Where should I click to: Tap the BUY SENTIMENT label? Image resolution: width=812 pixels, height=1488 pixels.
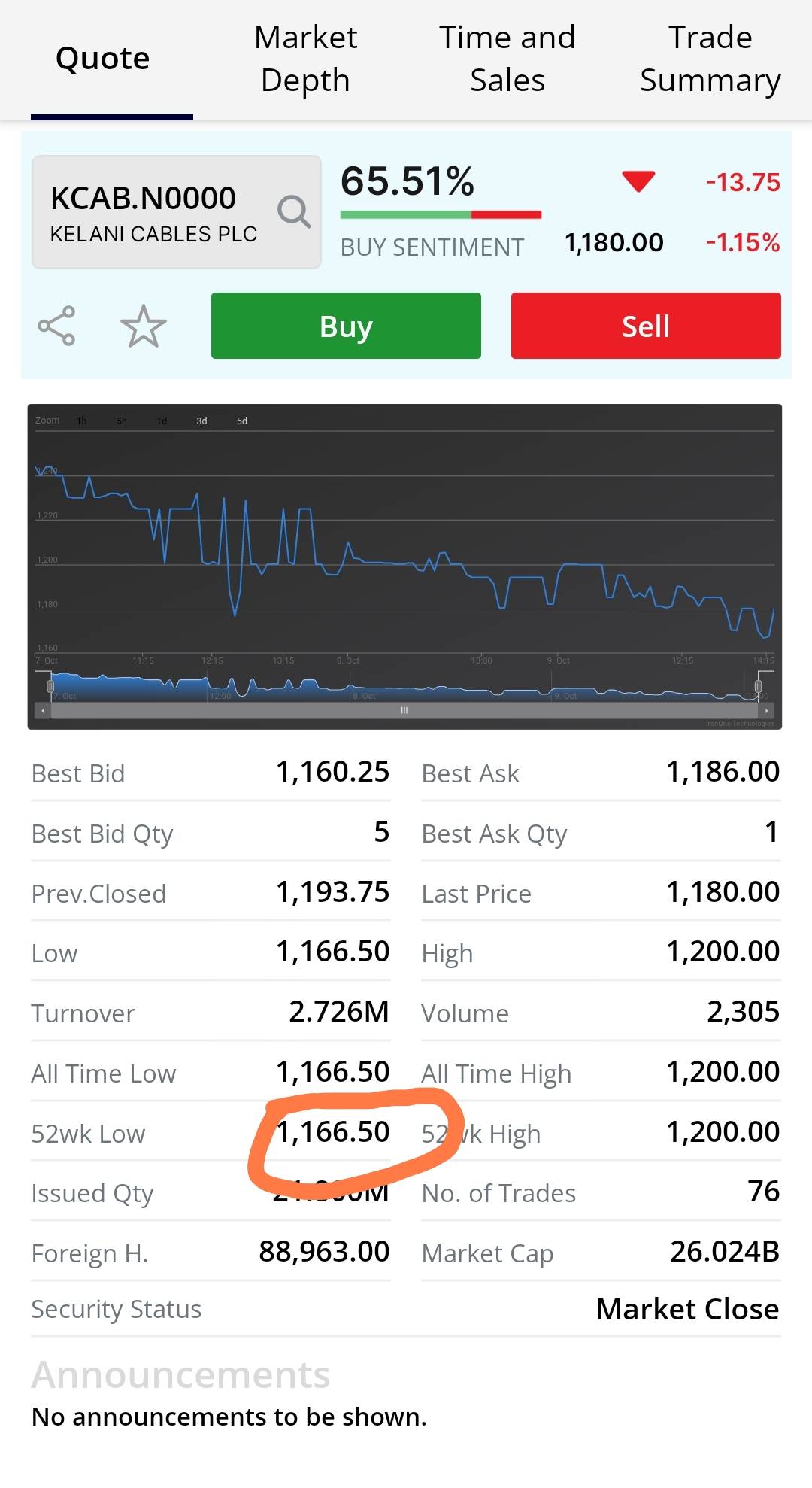pos(432,247)
